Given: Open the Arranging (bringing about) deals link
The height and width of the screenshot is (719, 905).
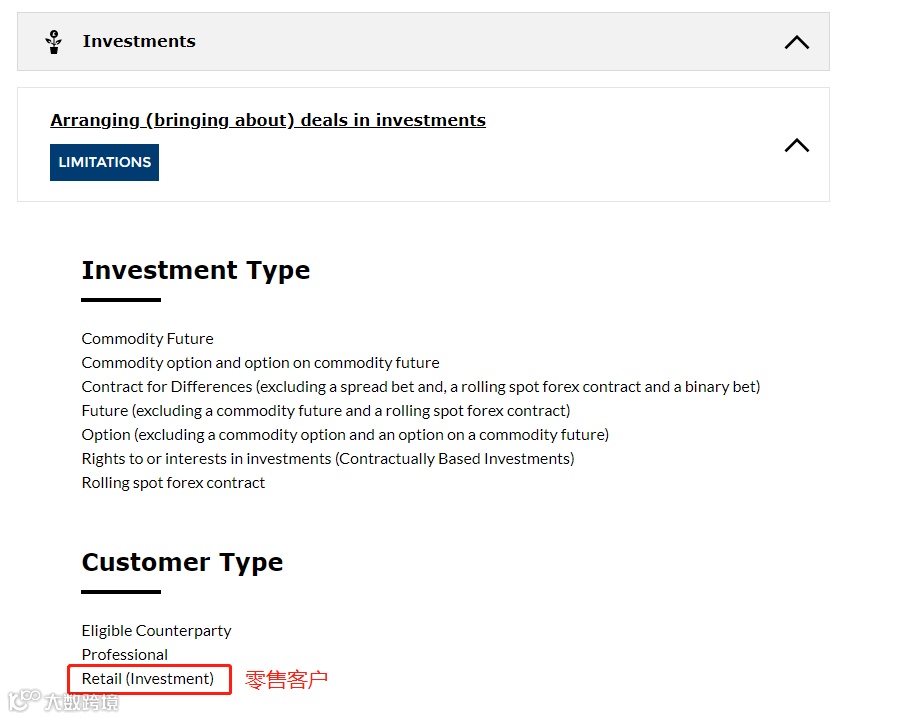Looking at the screenshot, I should click(268, 120).
